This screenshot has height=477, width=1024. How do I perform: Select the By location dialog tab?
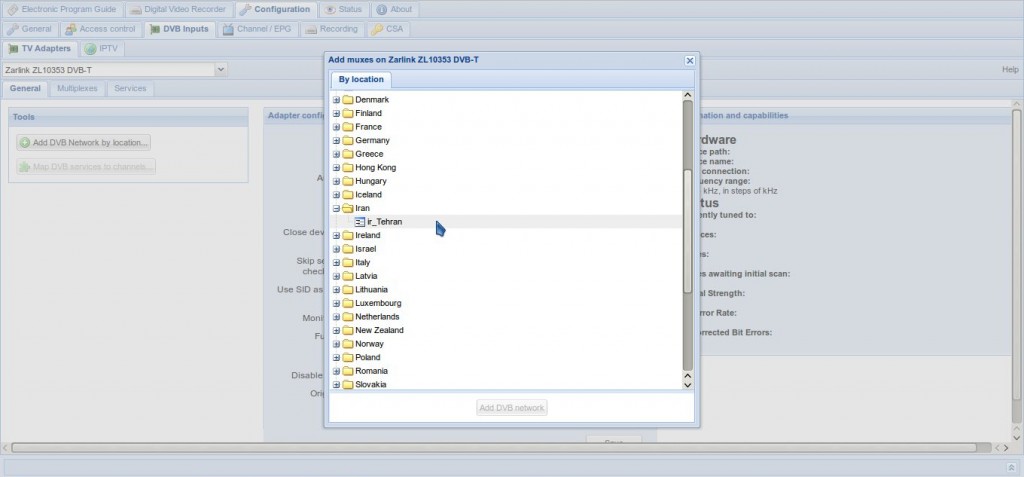[x=361, y=80]
